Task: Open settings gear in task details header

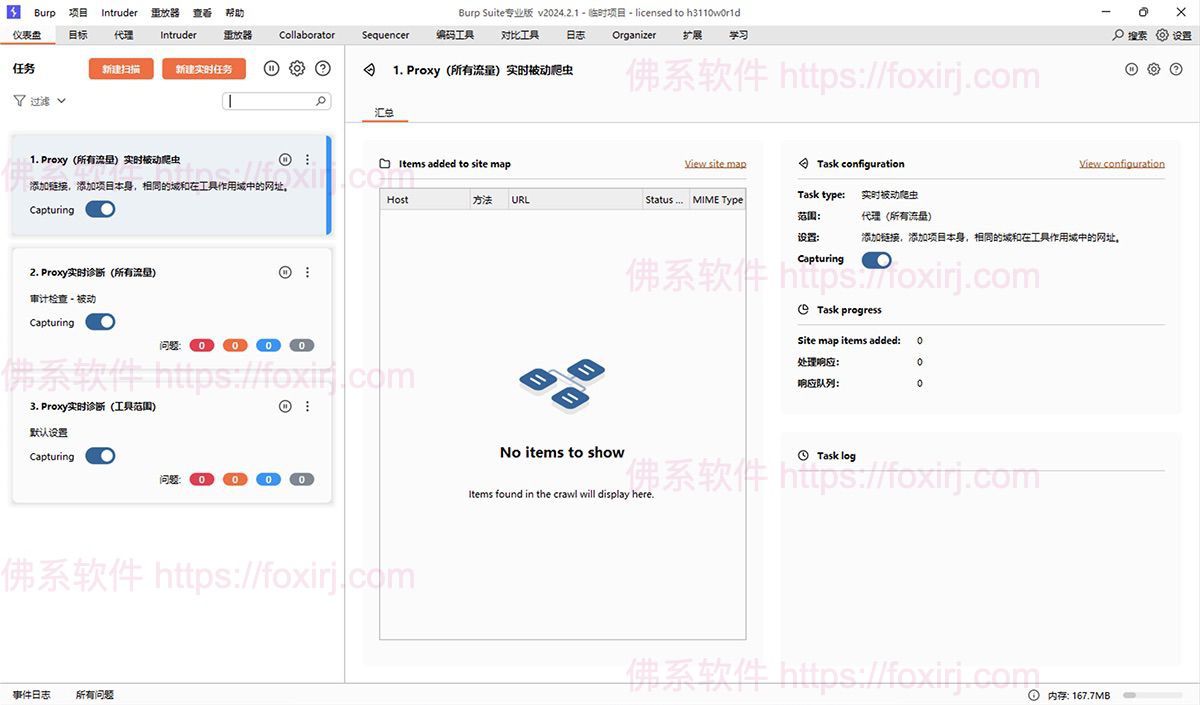Action: pos(1153,70)
